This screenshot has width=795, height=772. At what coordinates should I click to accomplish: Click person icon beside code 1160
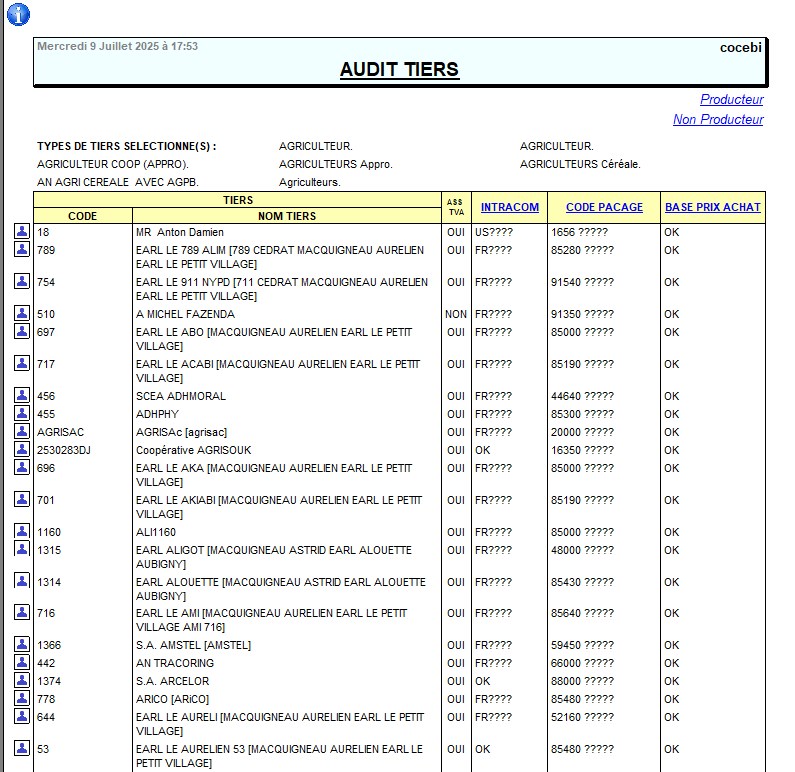(x=22, y=531)
